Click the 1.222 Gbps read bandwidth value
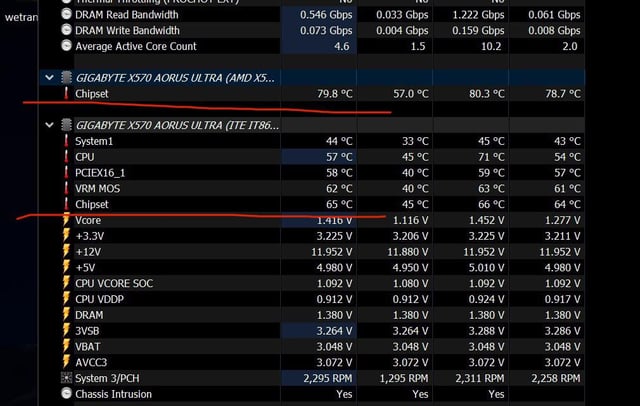640x406 pixels. (x=478, y=15)
